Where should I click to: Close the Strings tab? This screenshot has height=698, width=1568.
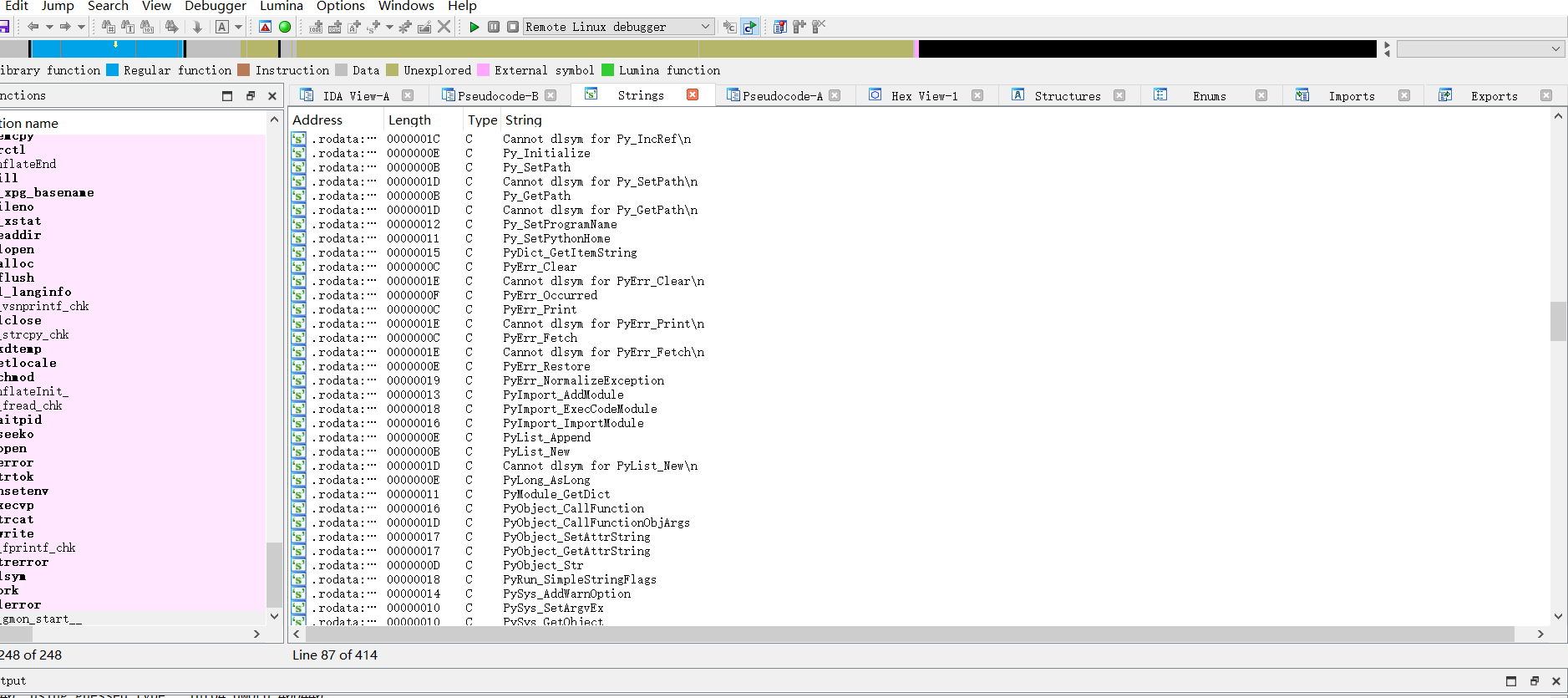(693, 95)
